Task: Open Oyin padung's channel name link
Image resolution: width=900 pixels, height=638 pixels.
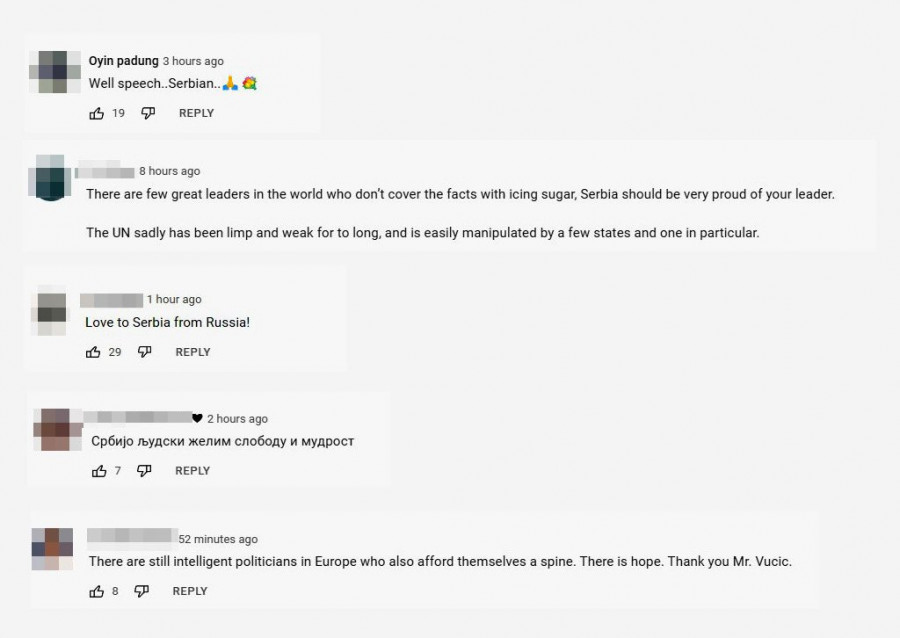Action: point(124,61)
